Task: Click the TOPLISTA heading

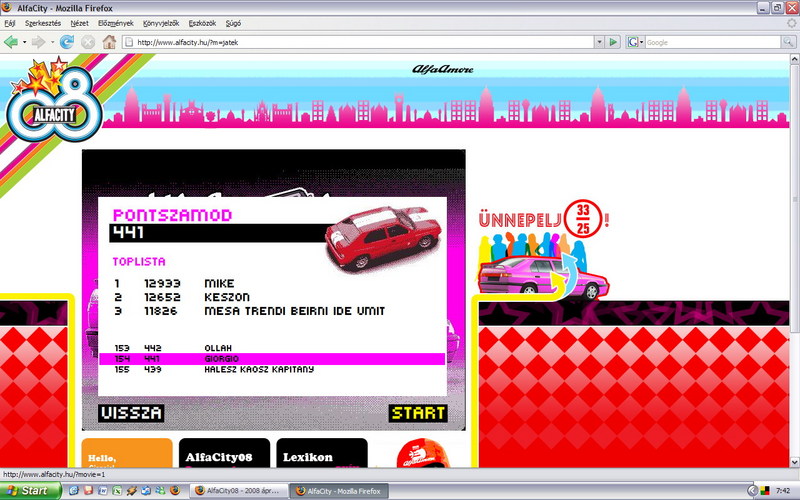Action: 139,262
